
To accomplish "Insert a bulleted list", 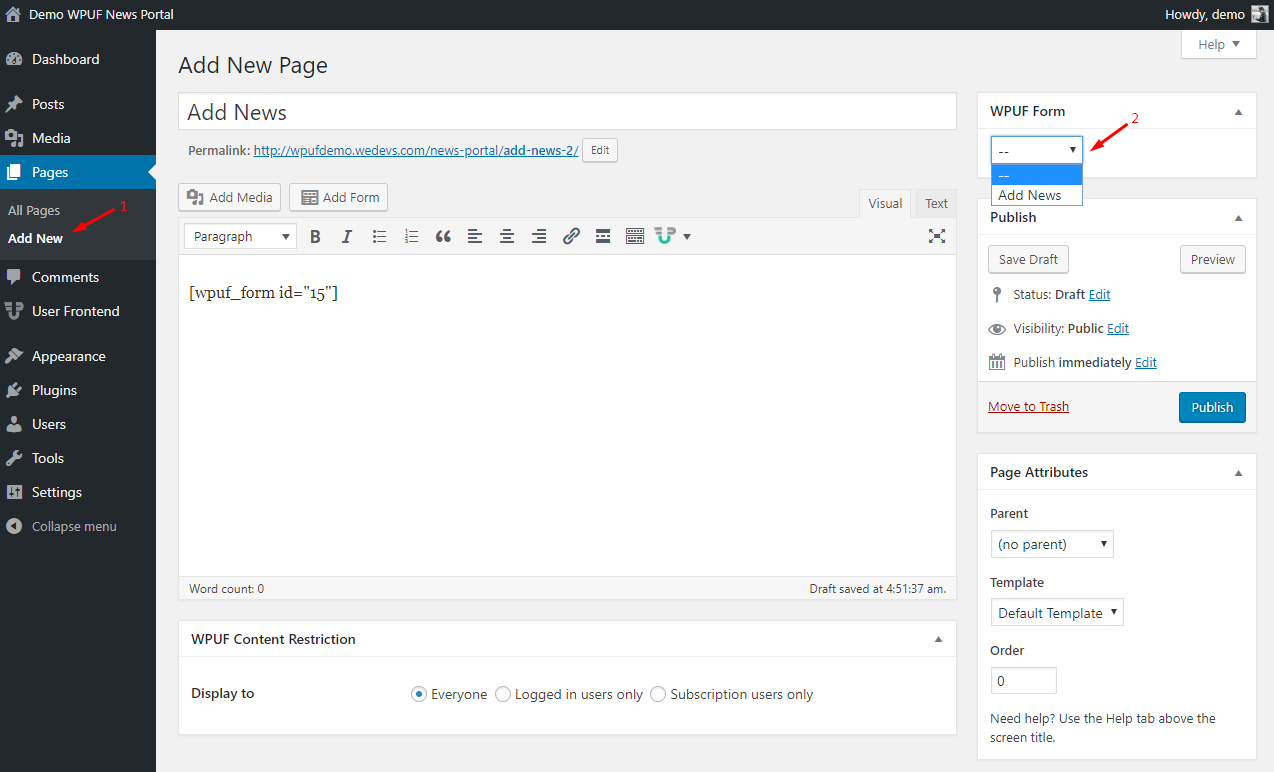I will point(379,237).
